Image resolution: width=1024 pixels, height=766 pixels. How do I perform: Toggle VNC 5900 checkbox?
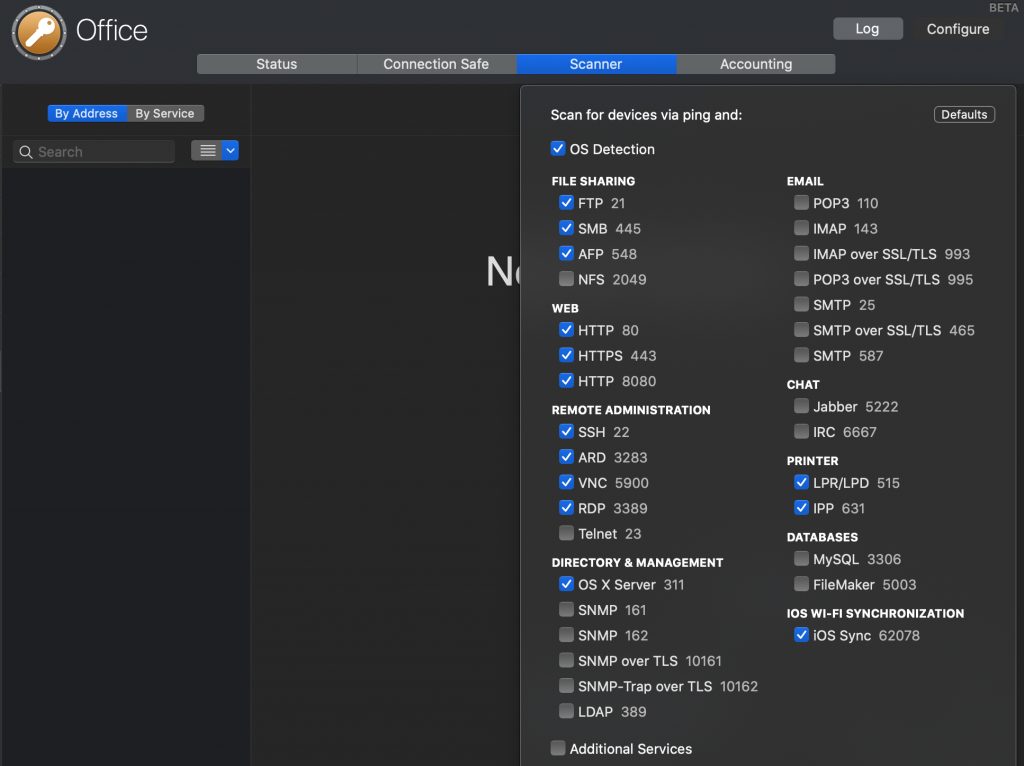(x=566, y=483)
